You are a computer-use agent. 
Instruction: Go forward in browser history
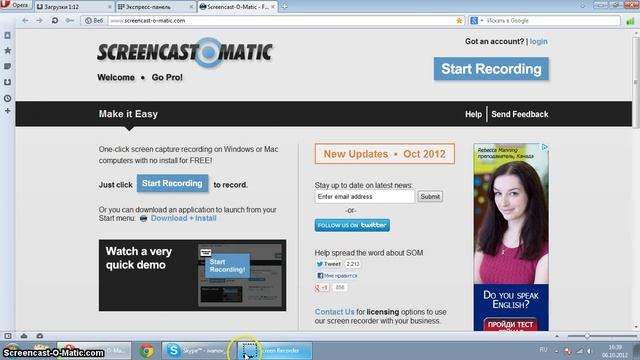coord(40,20)
